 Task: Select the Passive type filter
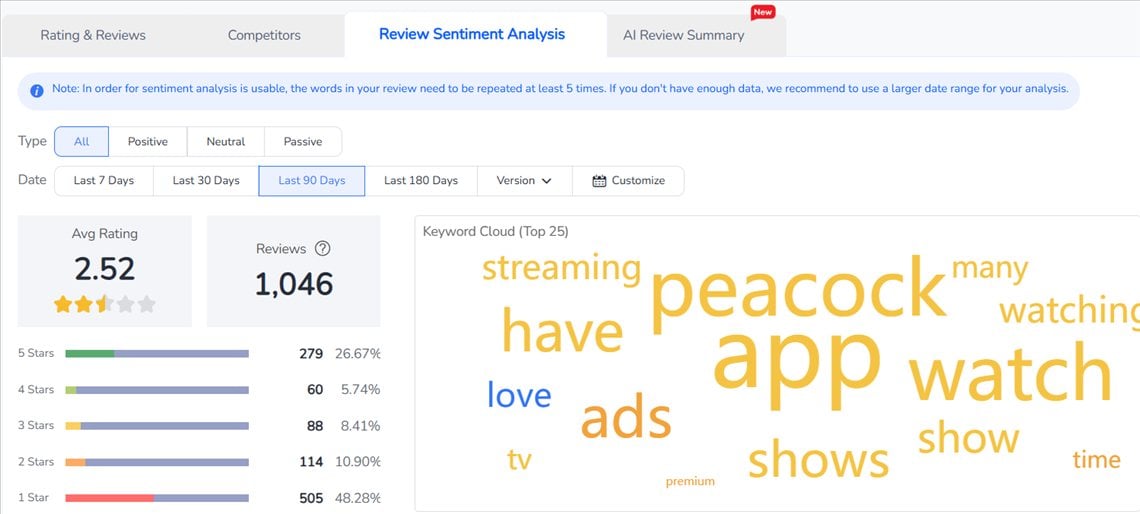coord(302,142)
